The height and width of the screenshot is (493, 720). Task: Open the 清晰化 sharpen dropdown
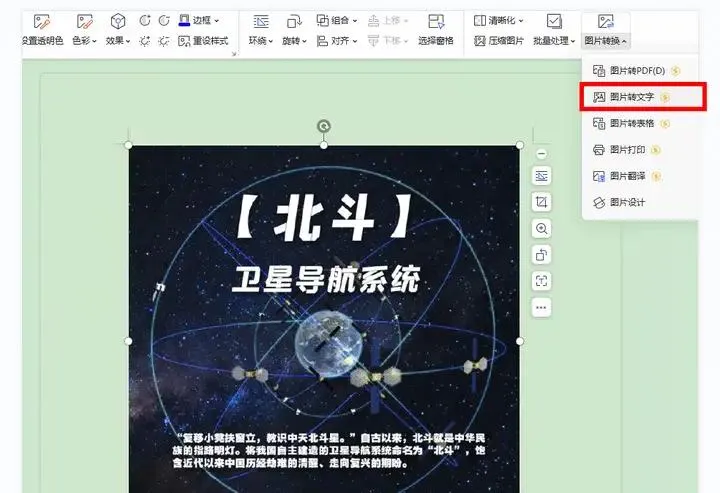pos(498,20)
